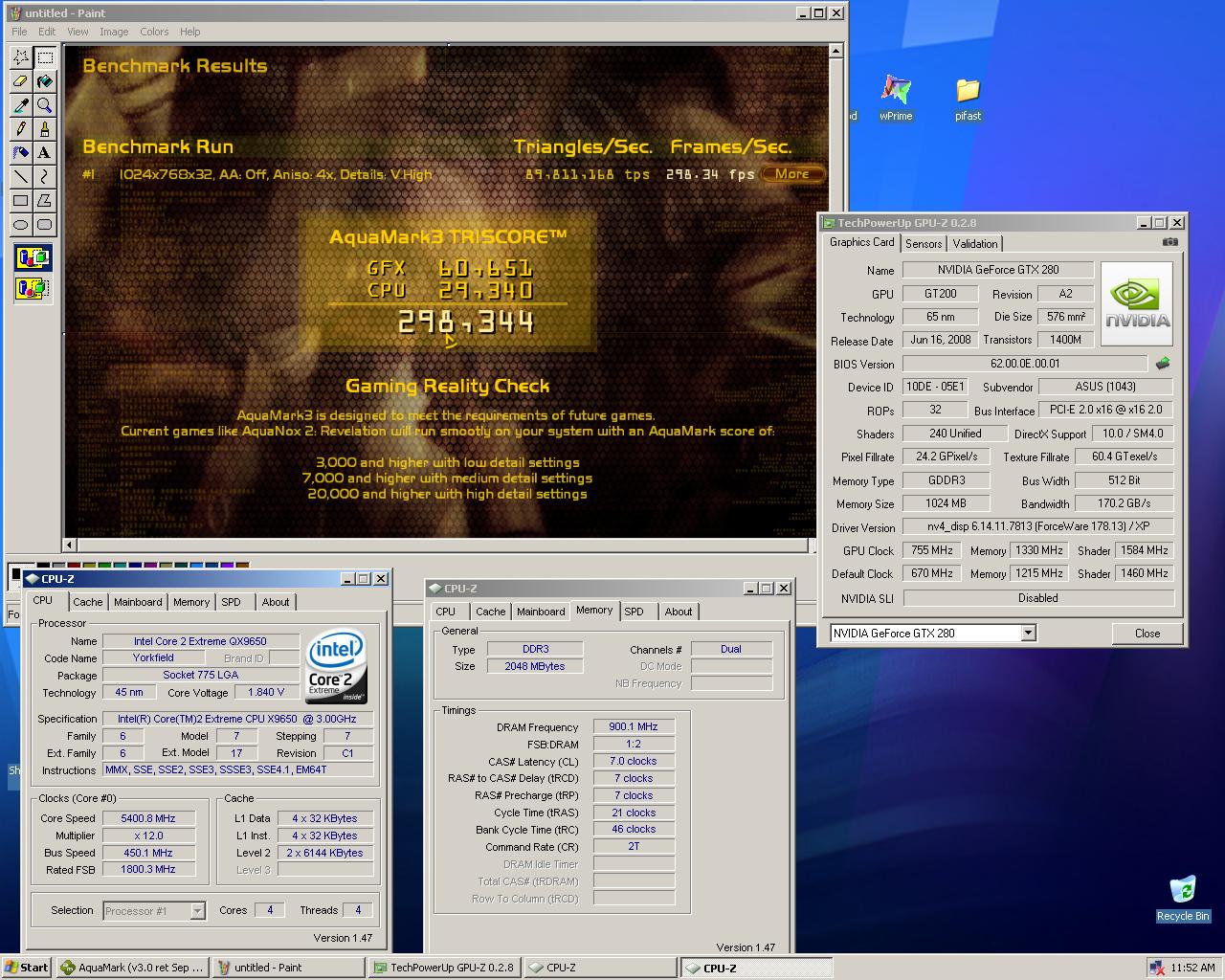Open the File menu in Paint
The image size is (1225, 980).
click(x=19, y=32)
